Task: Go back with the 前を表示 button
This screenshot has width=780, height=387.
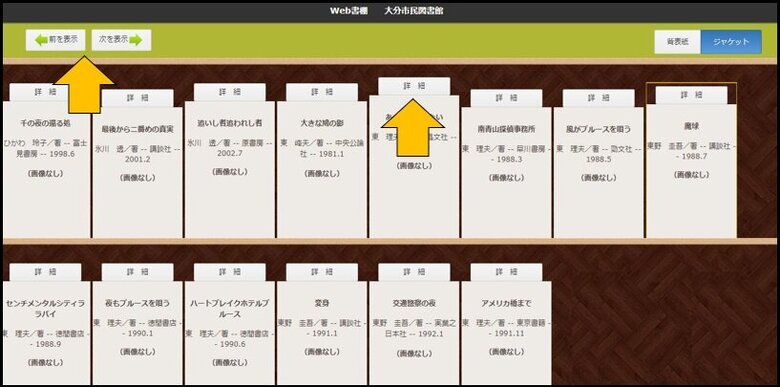Action: [56, 40]
